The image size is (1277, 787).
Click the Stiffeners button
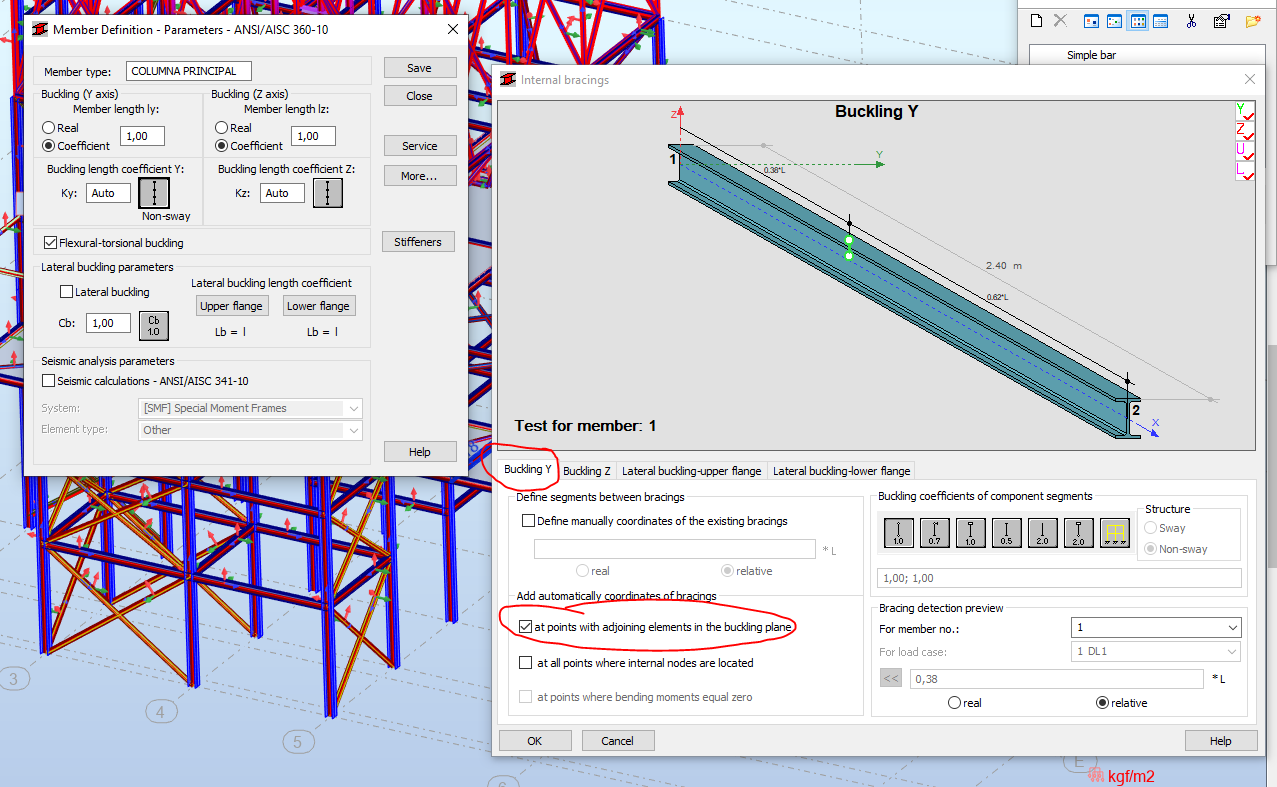pyautogui.click(x=418, y=241)
